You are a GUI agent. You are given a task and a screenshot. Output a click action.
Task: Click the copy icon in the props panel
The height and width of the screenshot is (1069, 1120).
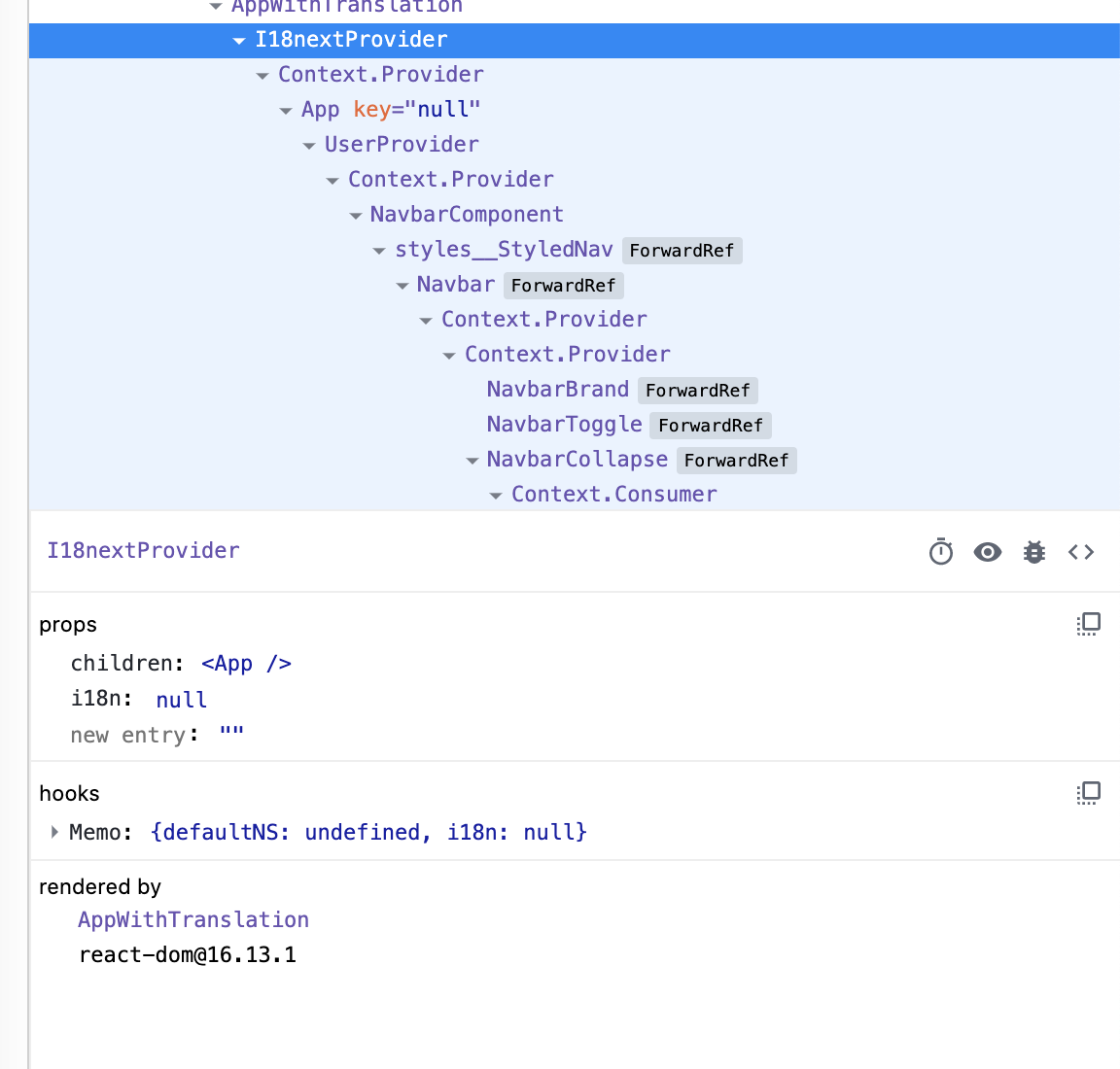pos(1088,624)
